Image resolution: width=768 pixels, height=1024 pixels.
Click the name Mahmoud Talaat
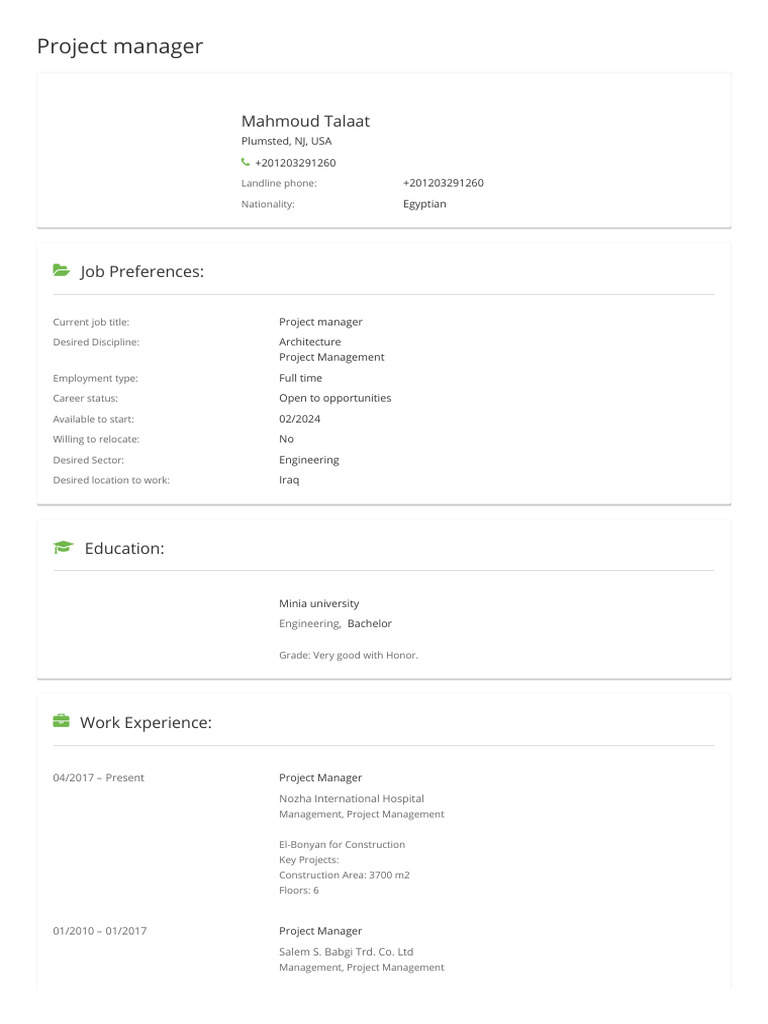(305, 121)
